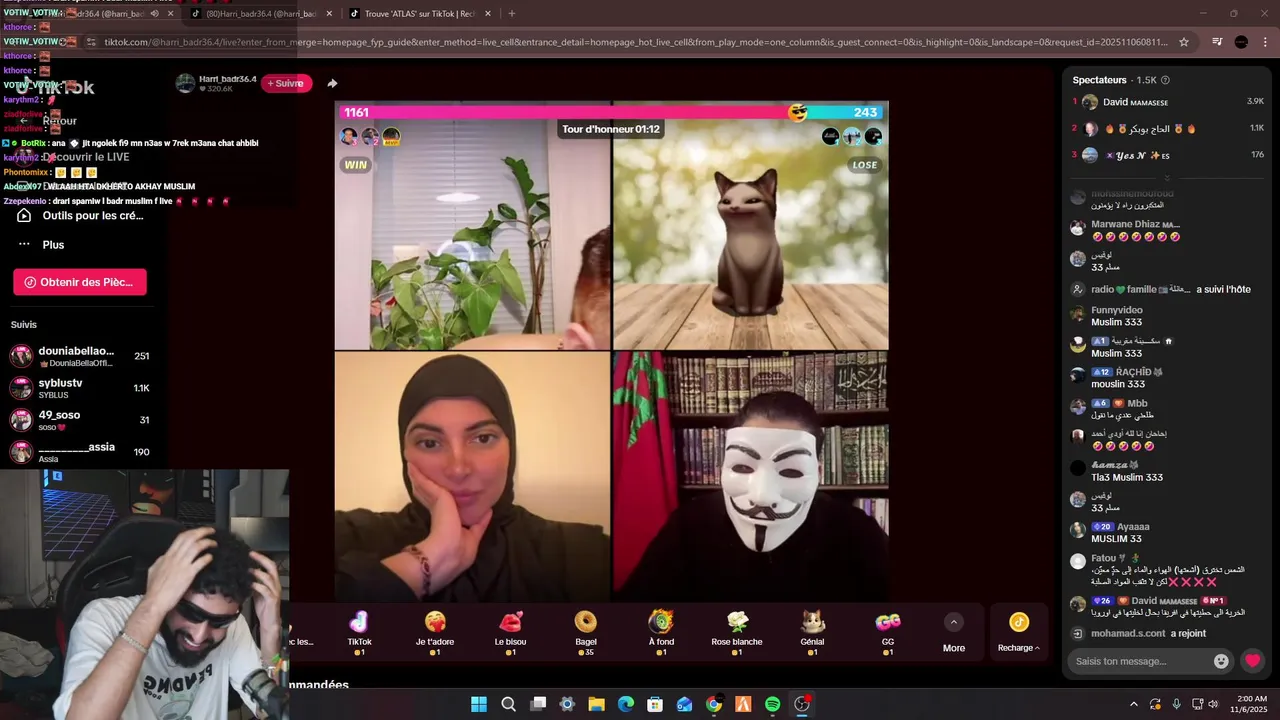
Task: Open douniabellao... followed account
Action: click(x=80, y=356)
